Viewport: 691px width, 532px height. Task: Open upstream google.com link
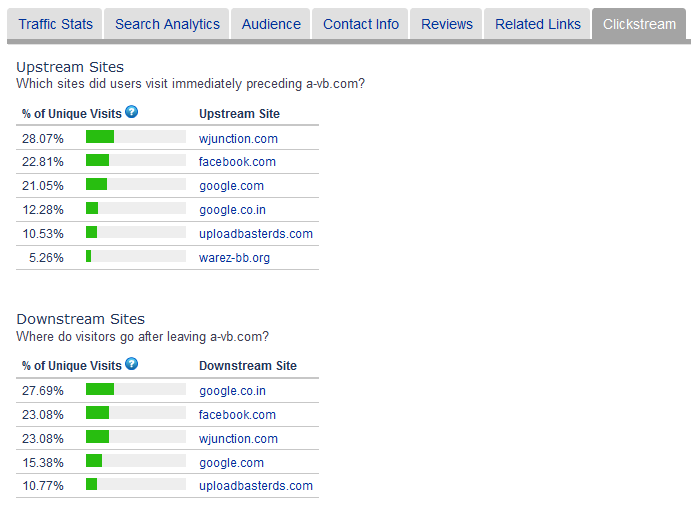pyautogui.click(x=231, y=186)
